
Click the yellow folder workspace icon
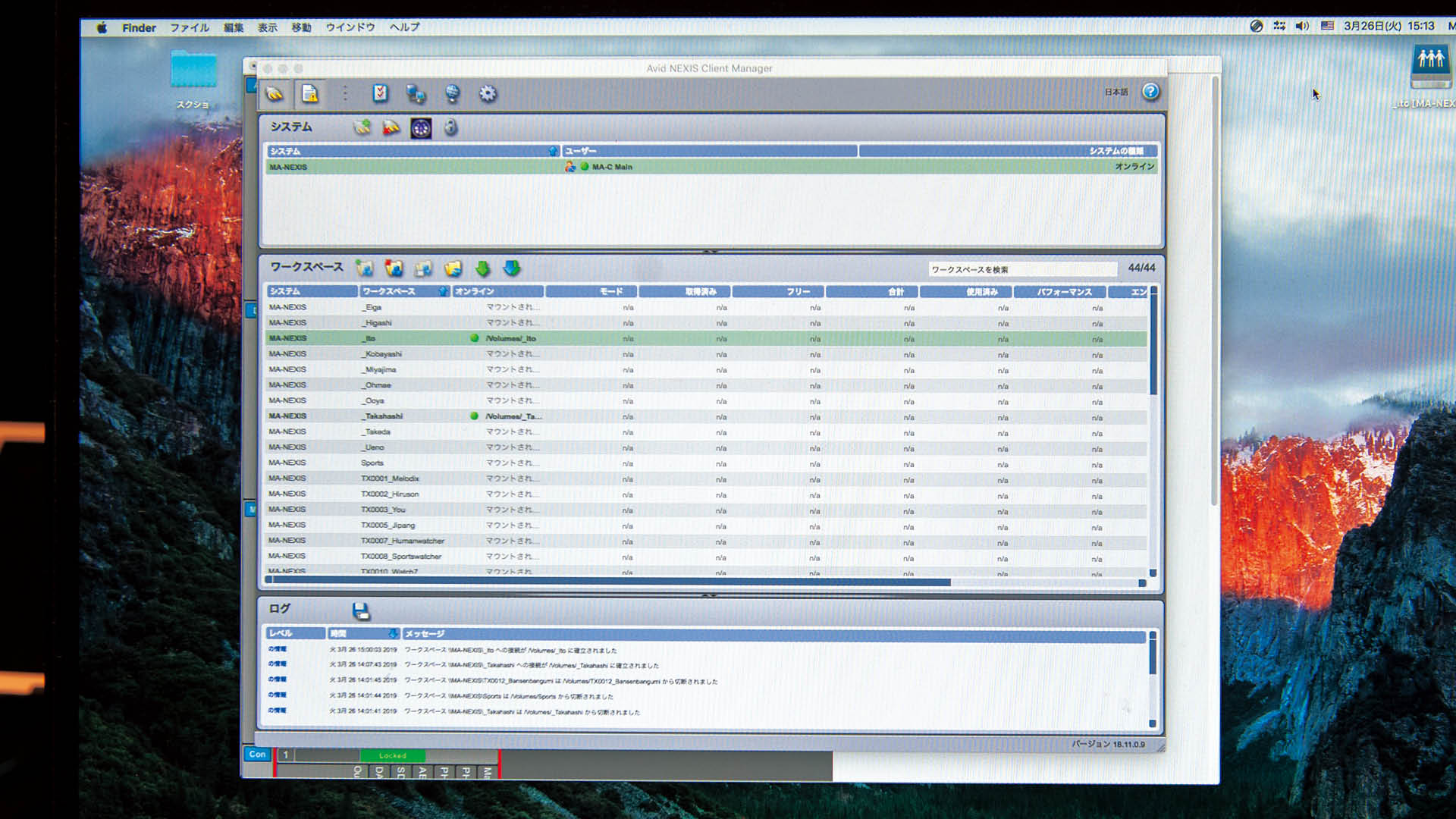[x=453, y=268]
